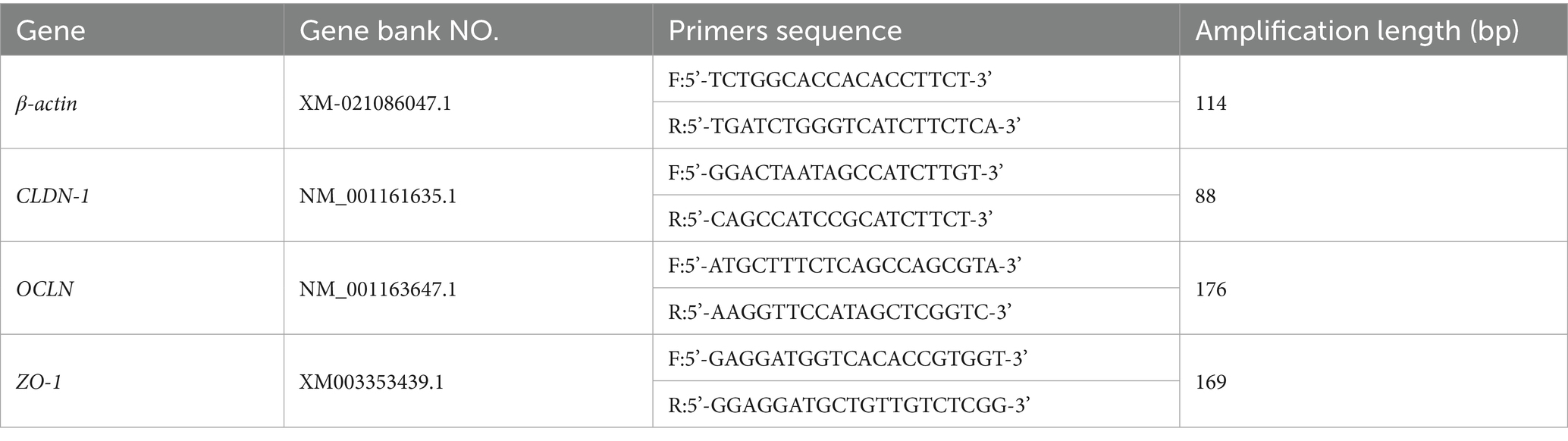Click OCLN reverse primer AAGGTTCCATAGCTCGGTC
Viewport: 1568px width, 441px height.
[840, 311]
